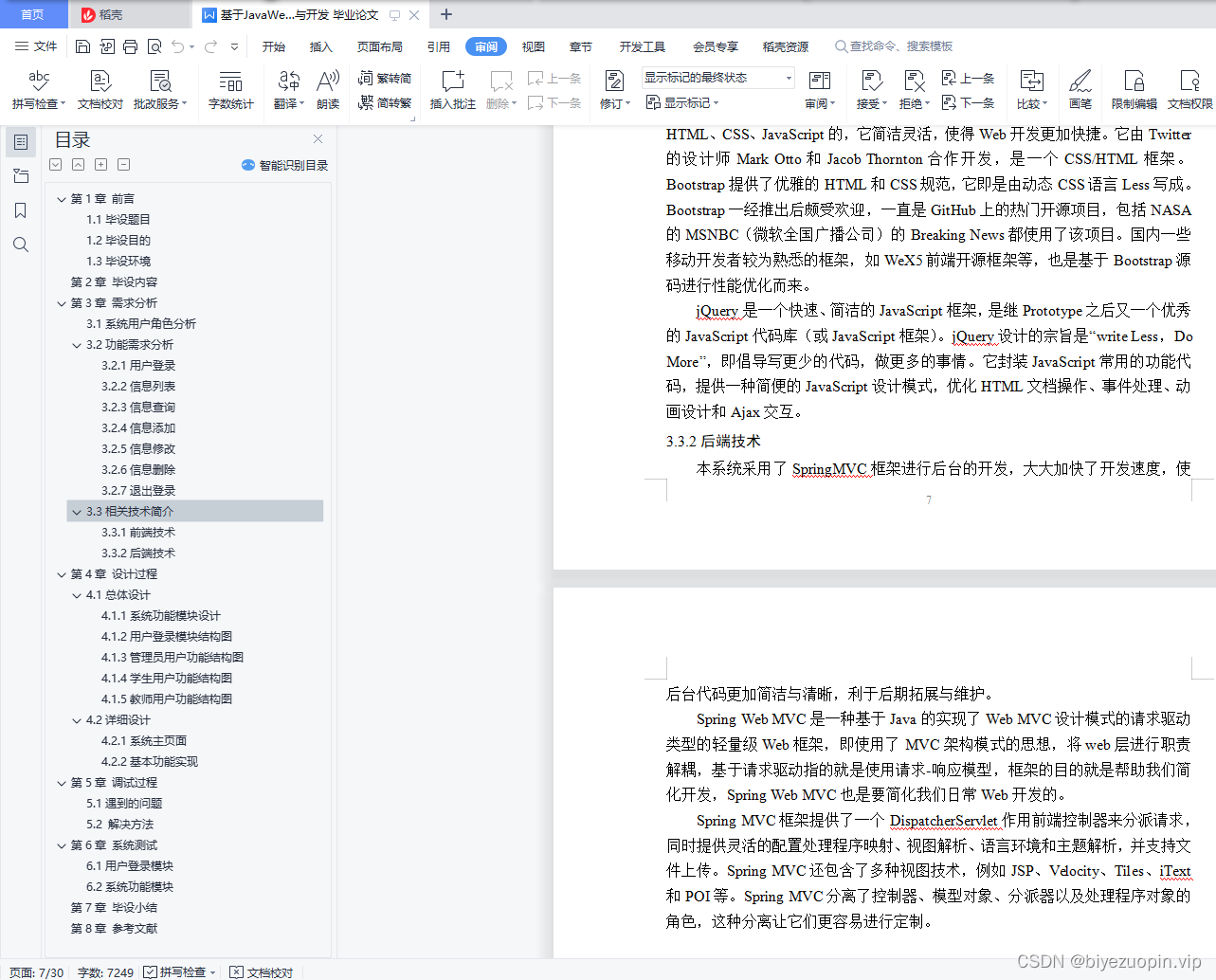Image resolution: width=1216 pixels, height=980 pixels.
Task: Click the Print icon in quick access toolbar
Action: (130, 46)
